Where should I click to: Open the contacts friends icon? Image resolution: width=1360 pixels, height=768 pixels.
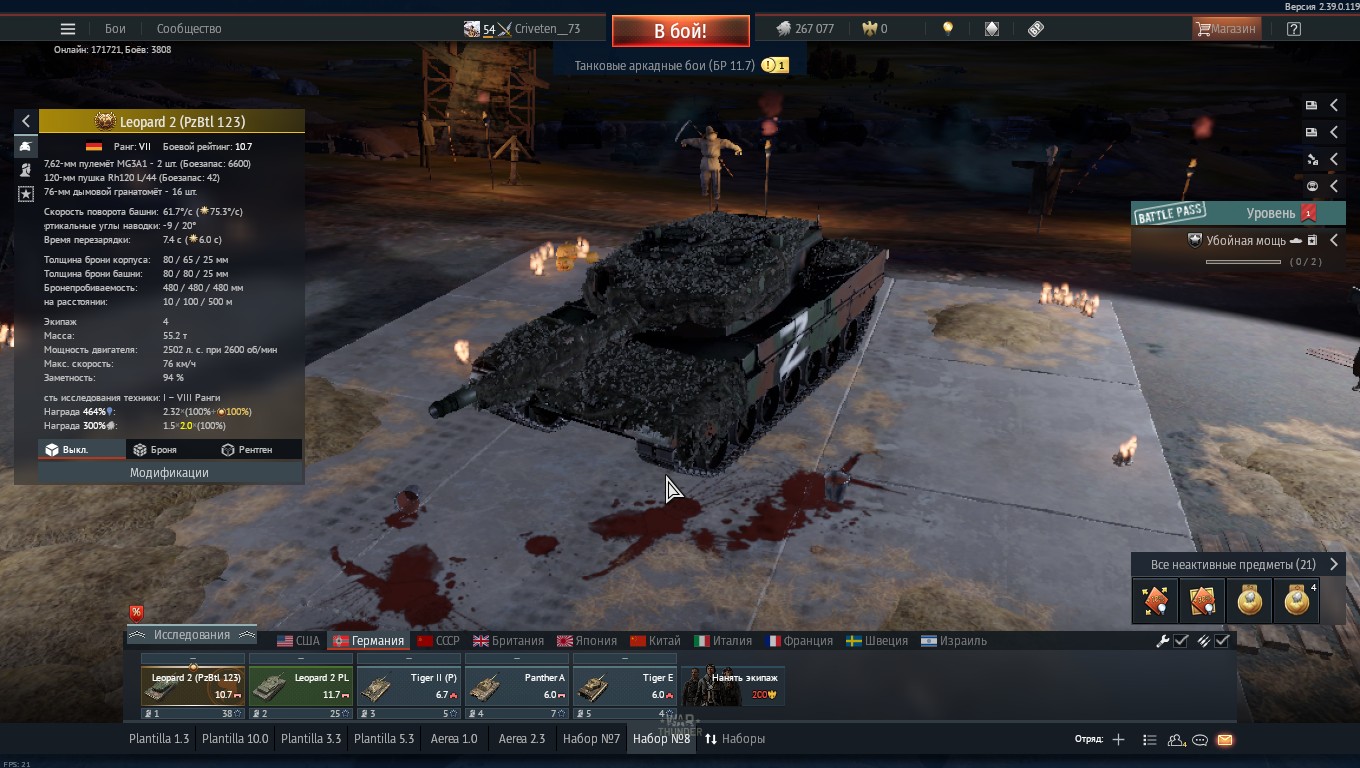pyautogui.click(x=1176, y=740)
